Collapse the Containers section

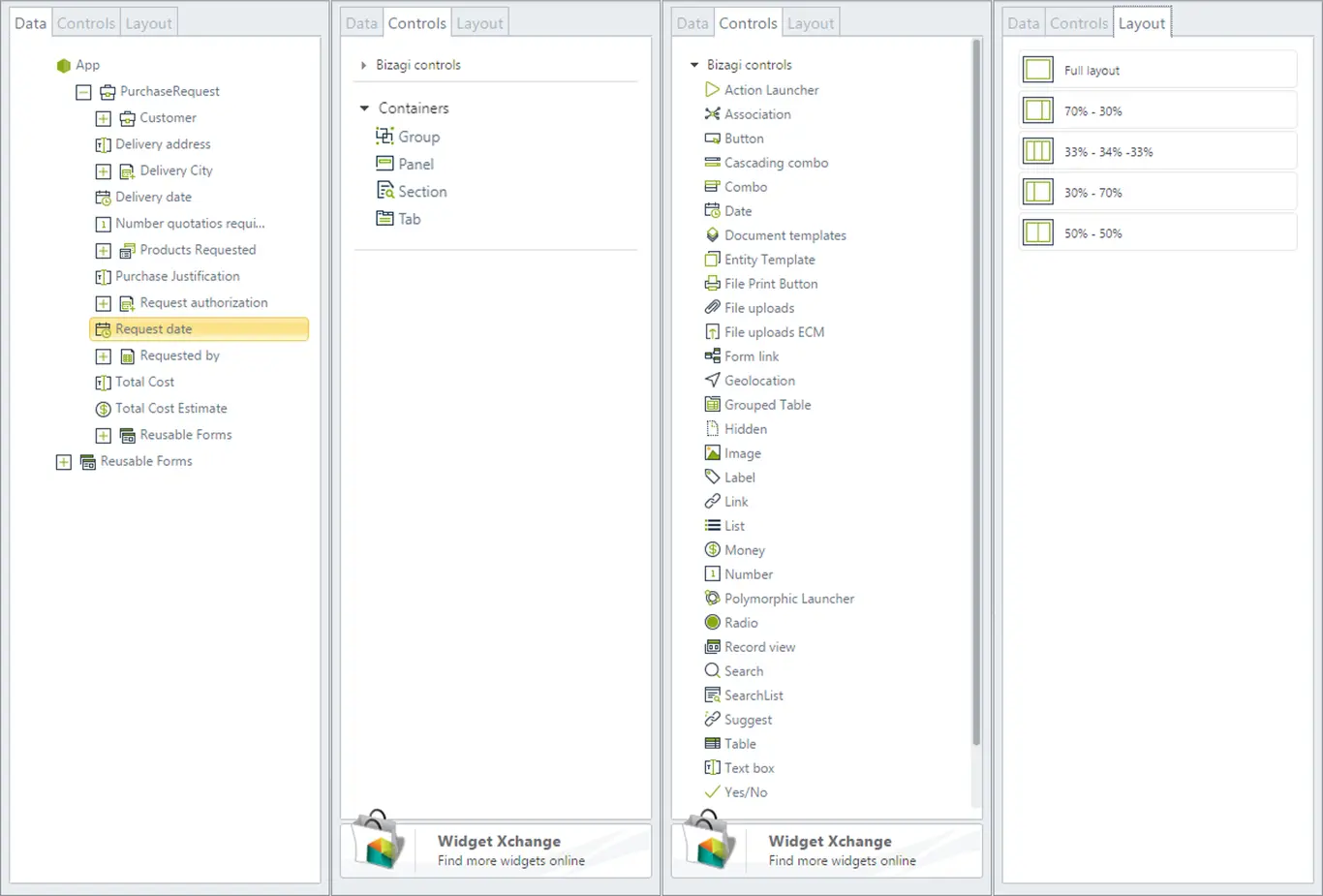[364, 108]
